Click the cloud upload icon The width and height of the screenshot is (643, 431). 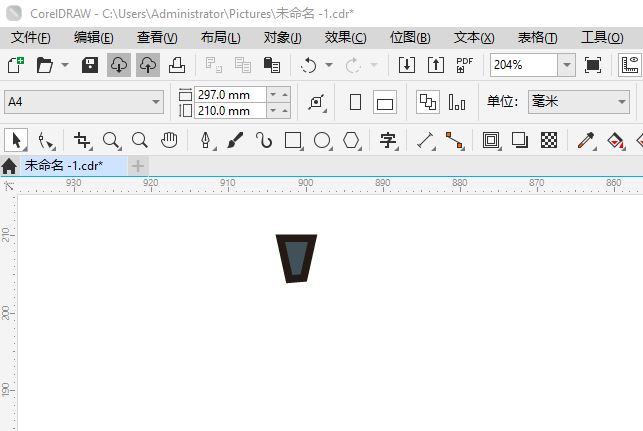click(x=148, y=65)
